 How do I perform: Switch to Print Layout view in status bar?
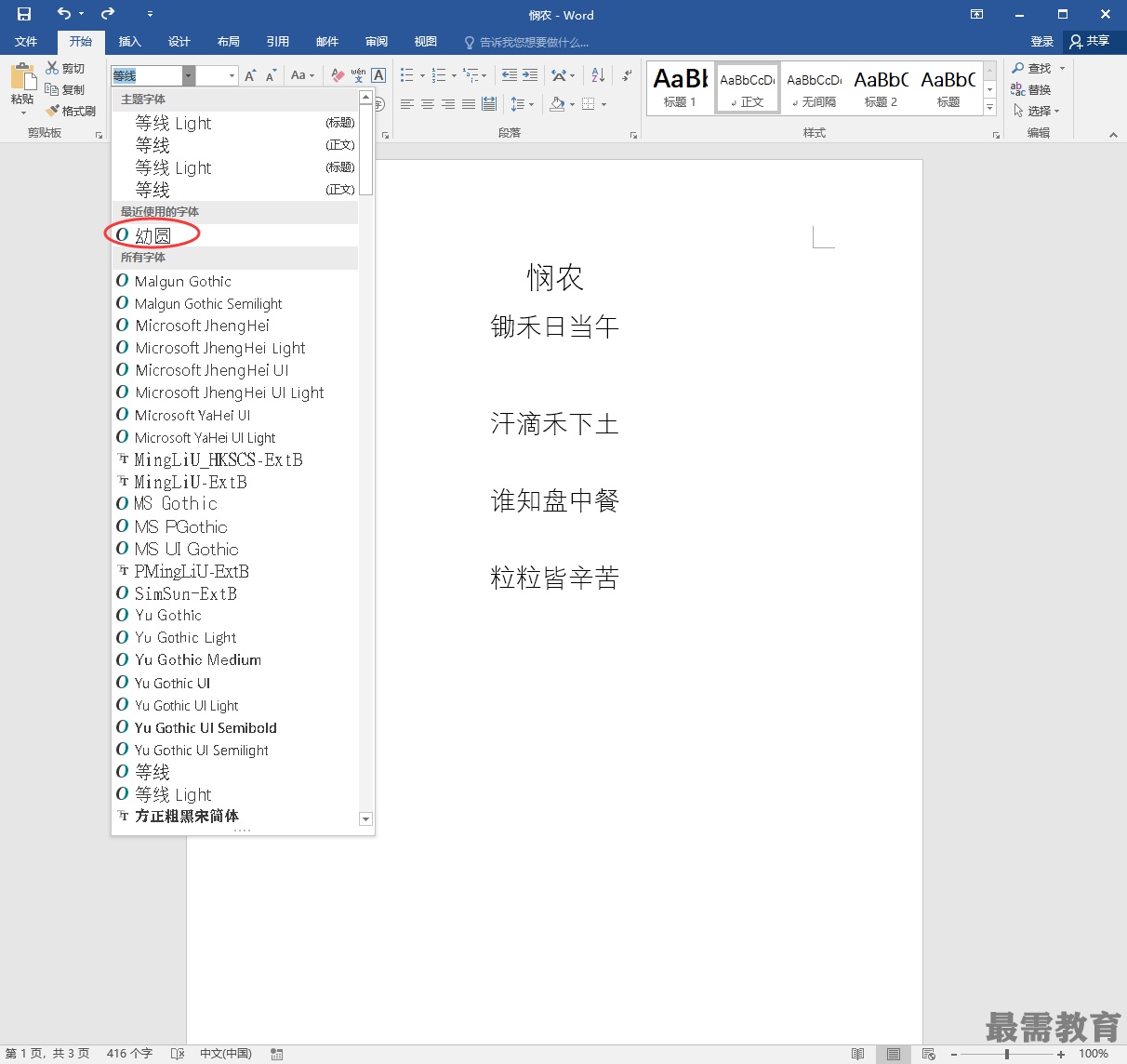[893, 1054]
